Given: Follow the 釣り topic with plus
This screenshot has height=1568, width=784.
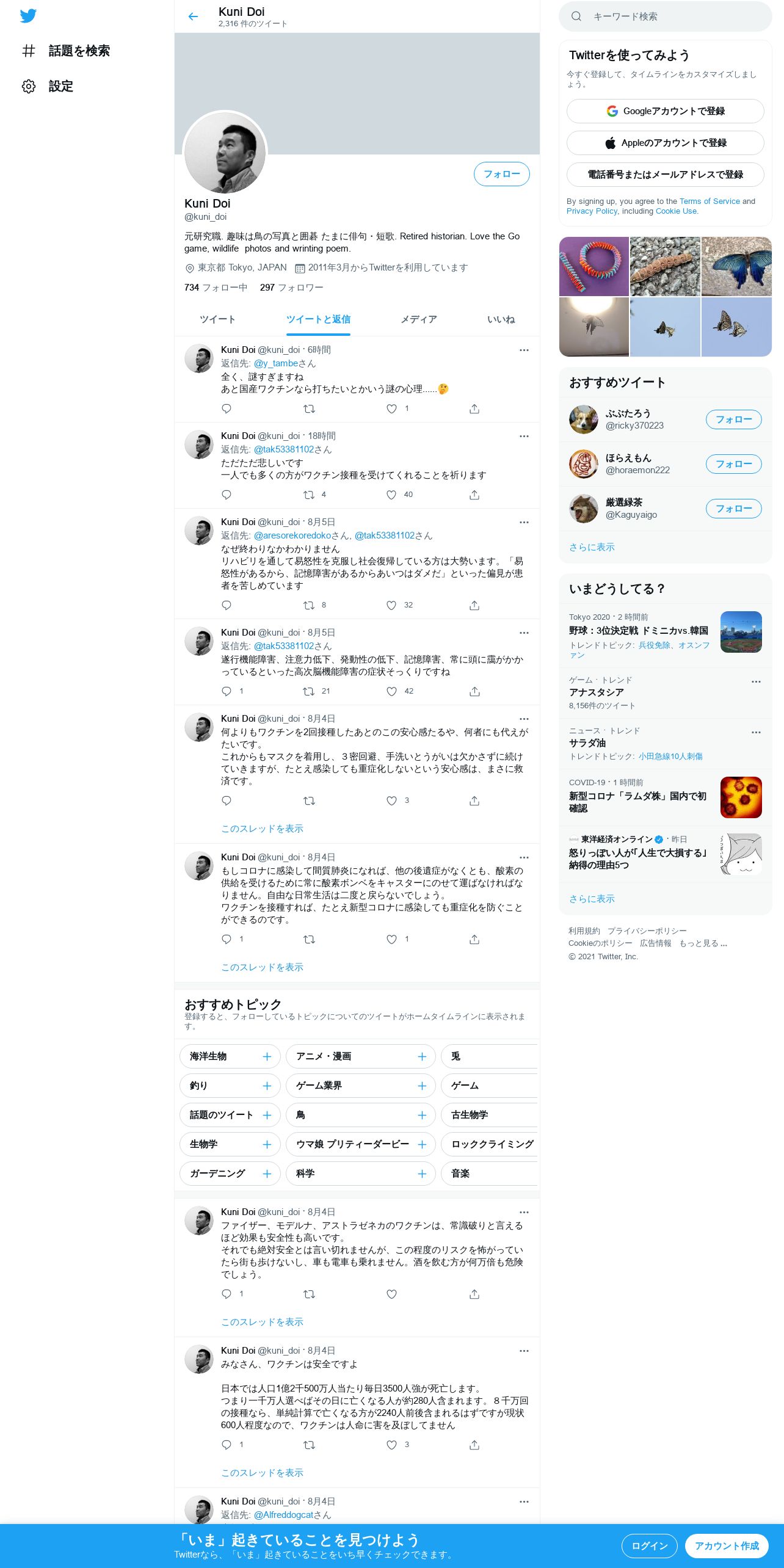Looking at the screenshot, I should pyautogui.click(x=267, y=1086).
